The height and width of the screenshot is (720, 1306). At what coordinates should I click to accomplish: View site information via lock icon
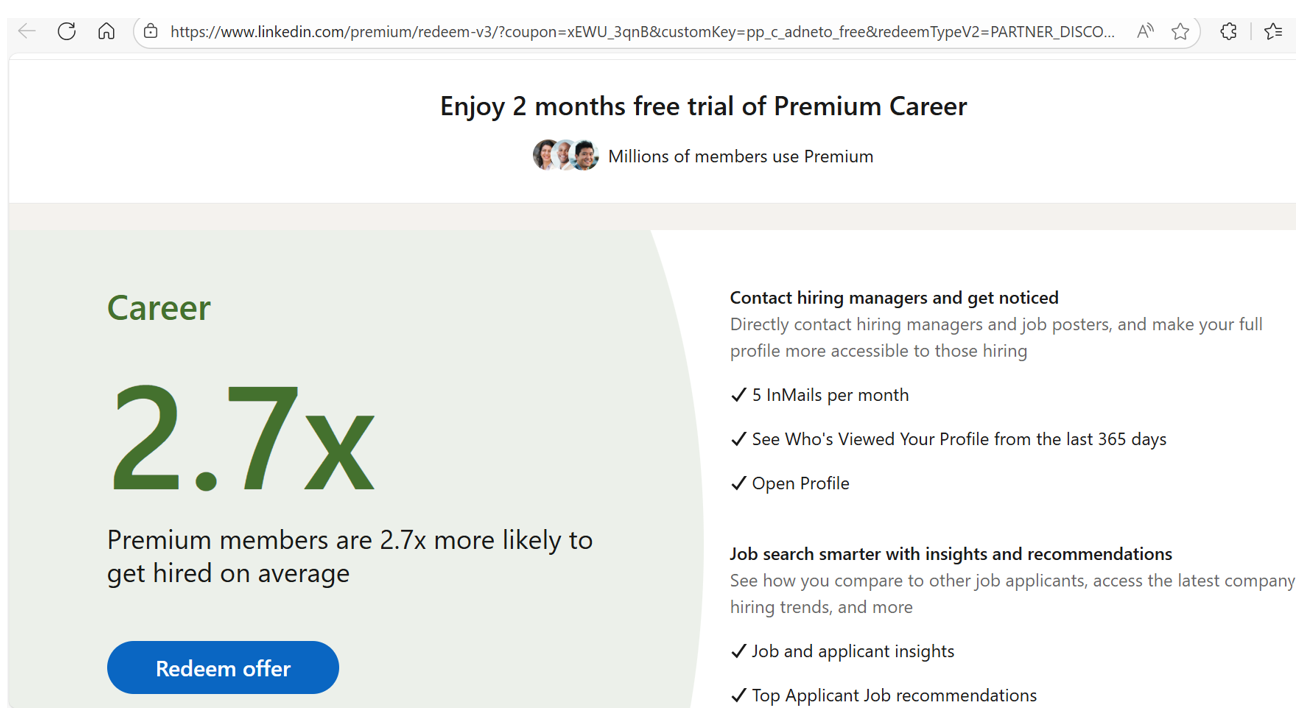click(151, 32)
